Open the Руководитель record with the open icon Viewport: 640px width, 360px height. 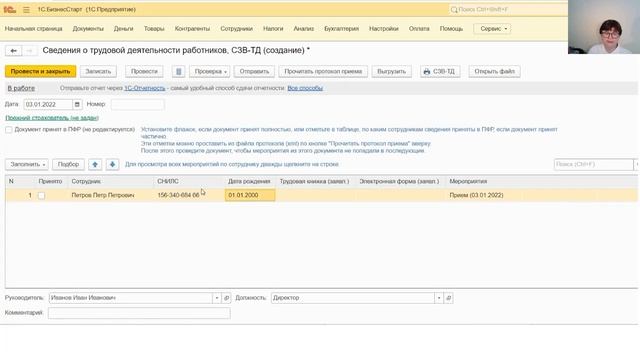click(x=227, y=298)
